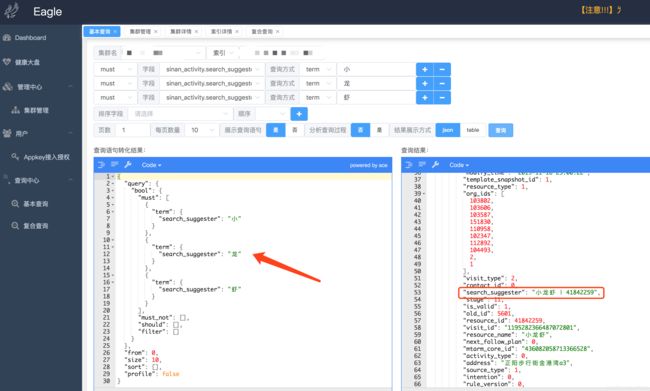Click the 基本查询 magnifier icon in sidebar
Viewport: 650px width, 391px height.
point(15,204)
